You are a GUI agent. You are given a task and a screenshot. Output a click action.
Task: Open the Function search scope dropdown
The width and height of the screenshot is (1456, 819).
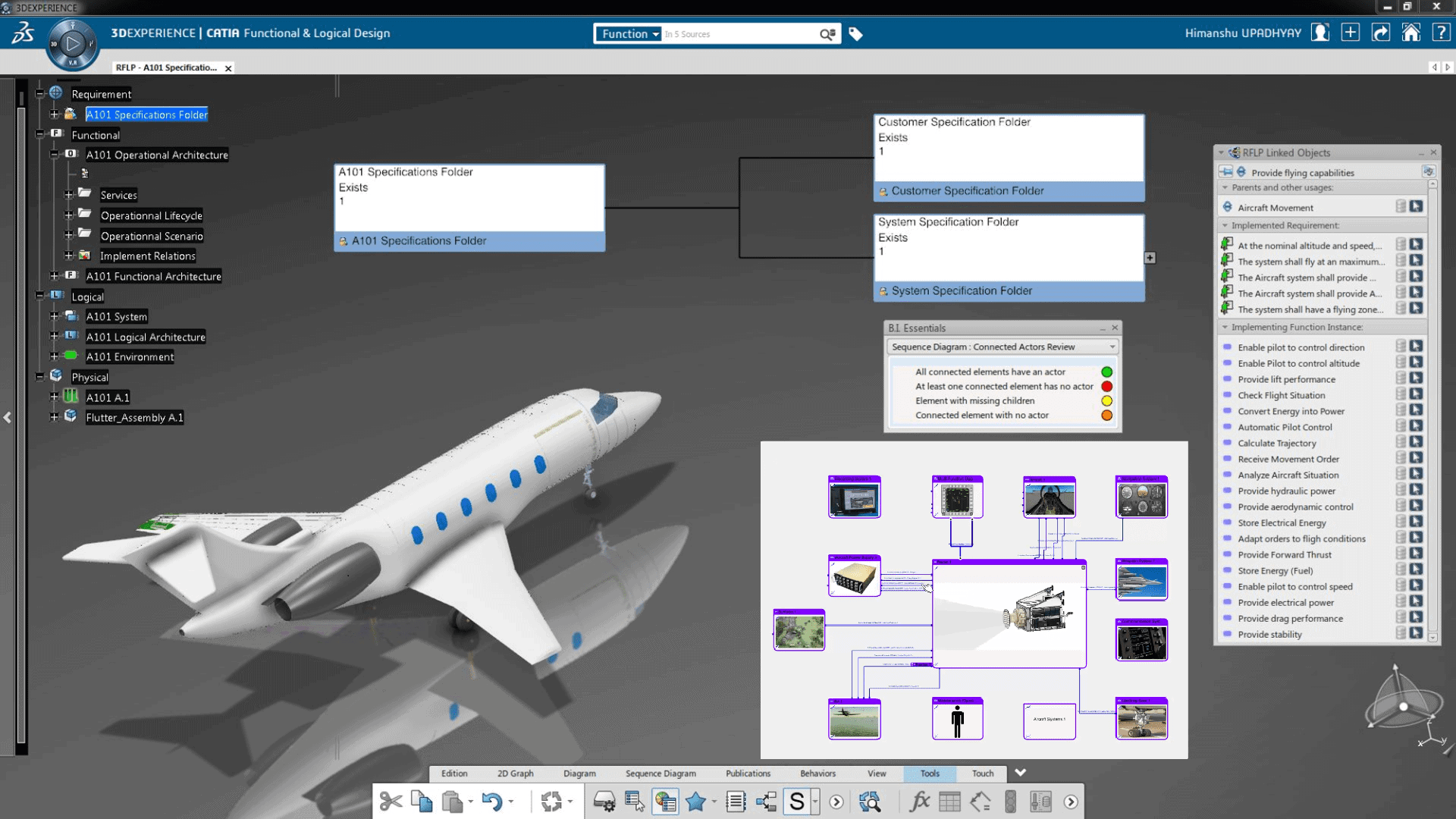(x=629, y=34)
